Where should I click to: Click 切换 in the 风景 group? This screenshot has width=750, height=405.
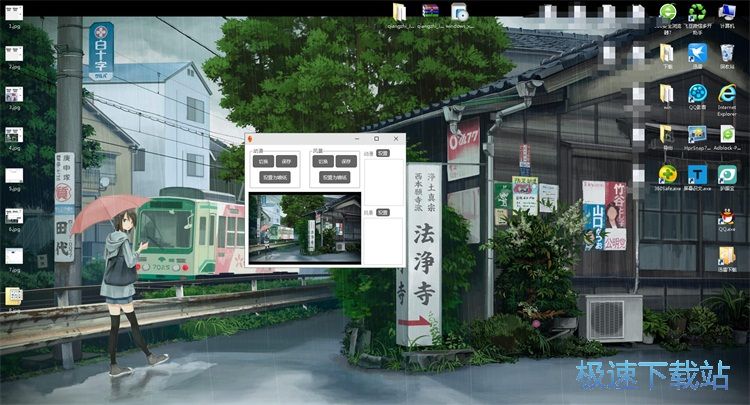coord(323,162)
